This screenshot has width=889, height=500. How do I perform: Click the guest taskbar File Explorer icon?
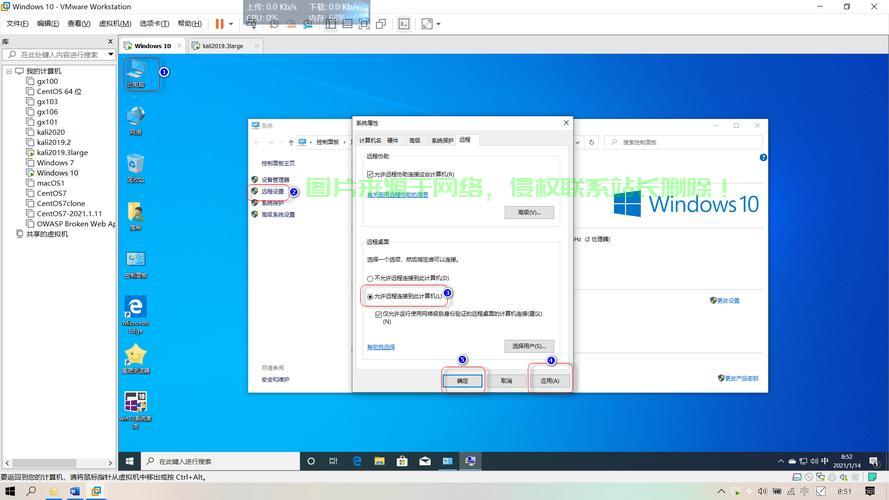pos(379,461)
